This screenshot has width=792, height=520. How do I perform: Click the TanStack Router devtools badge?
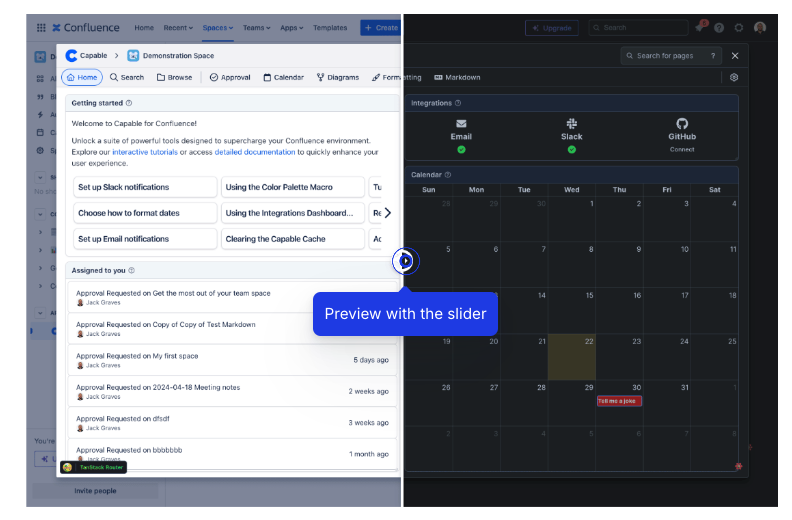[x=92, y=467]
